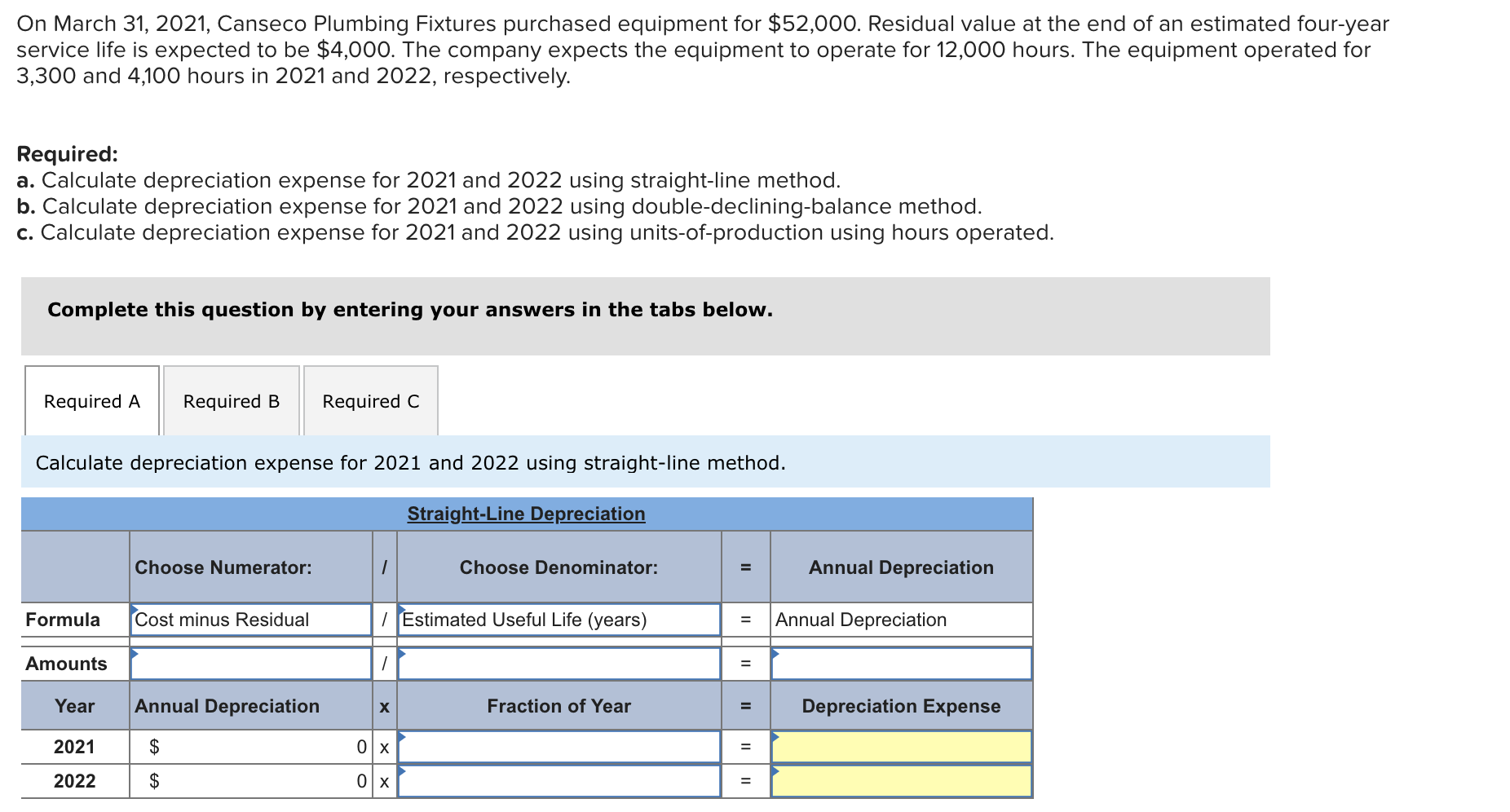Open the Choose Denominator dropdown showing Estimated Useful Life
Image resolution: width=1510 pixels, height=812 pixels.
point(559,620)
